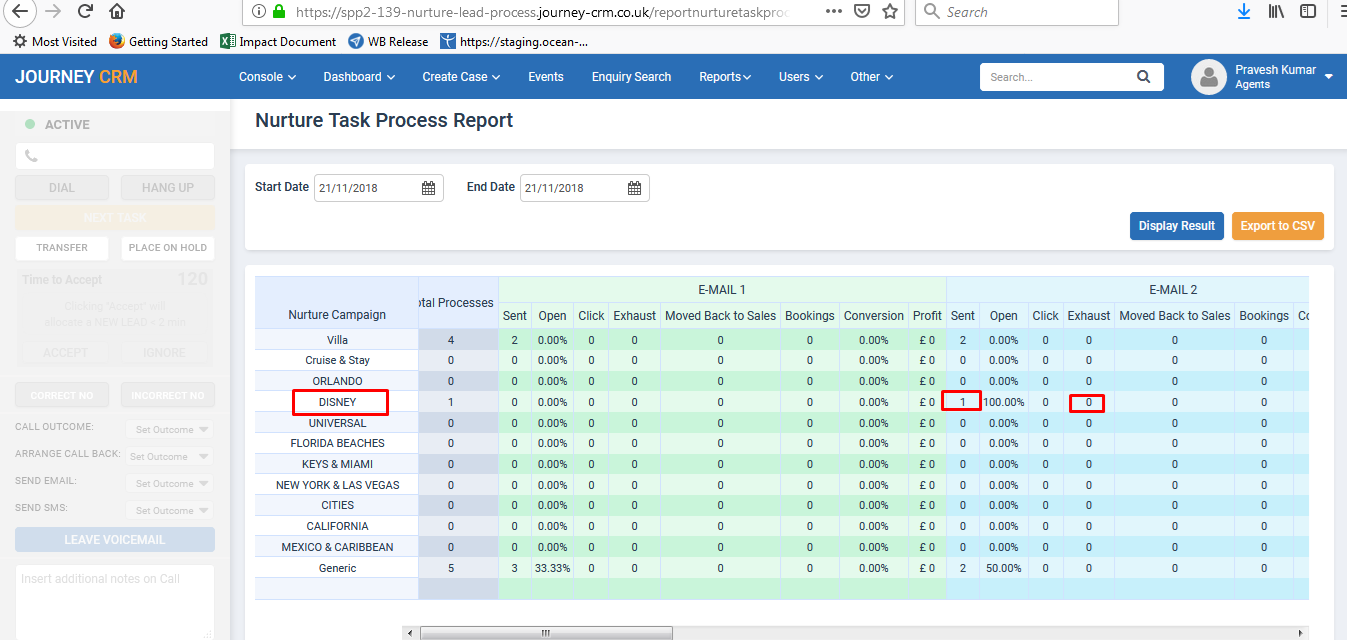
Task: Click the downloads arrow icon
Action: [x=1244, y=12]
